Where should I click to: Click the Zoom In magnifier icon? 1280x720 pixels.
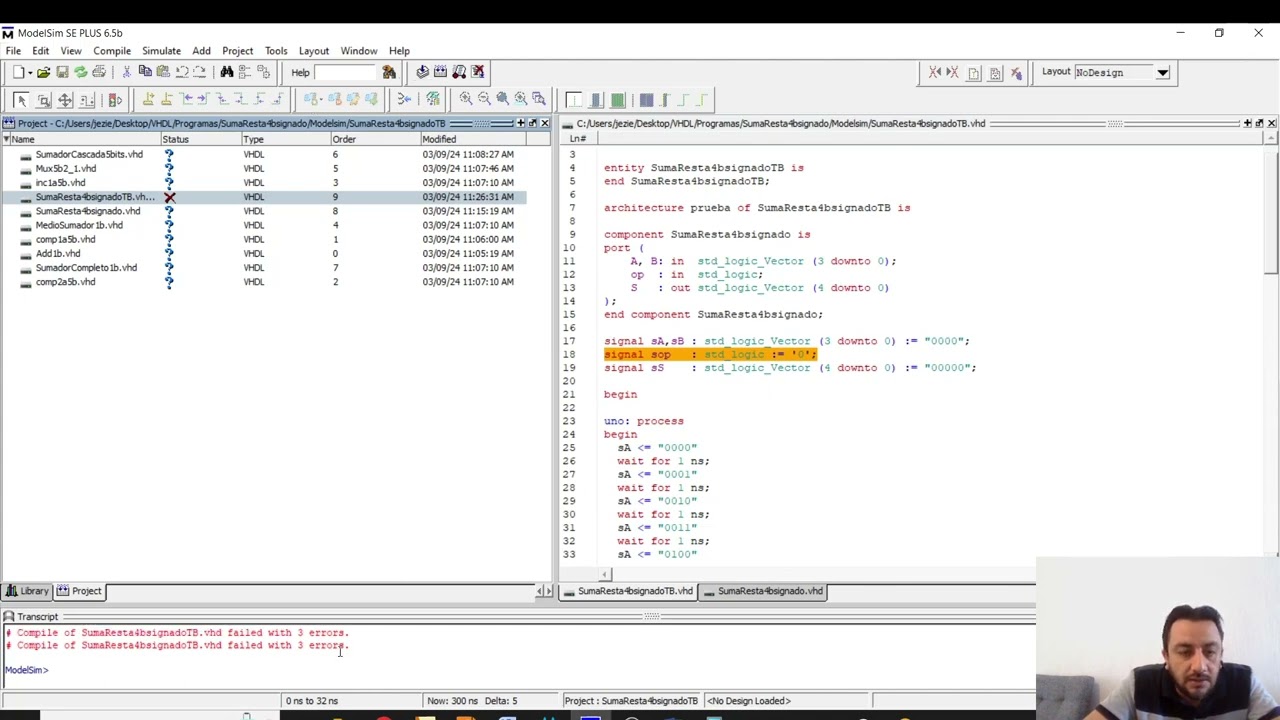(466, 99)
